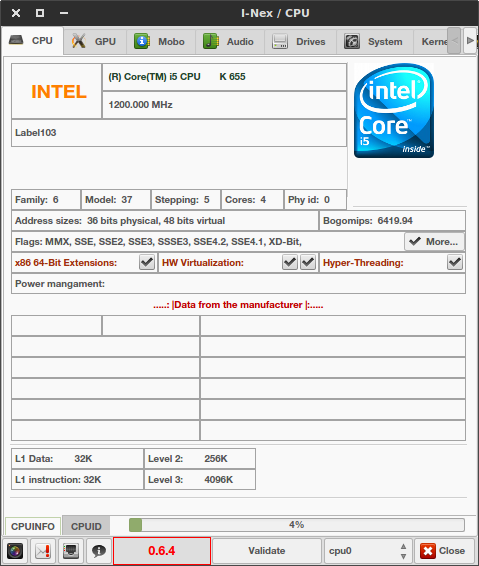Viewport: 479px width, 566px height.
Task: Click the GPU tab tools icon
Action: [x=78, y=41]
